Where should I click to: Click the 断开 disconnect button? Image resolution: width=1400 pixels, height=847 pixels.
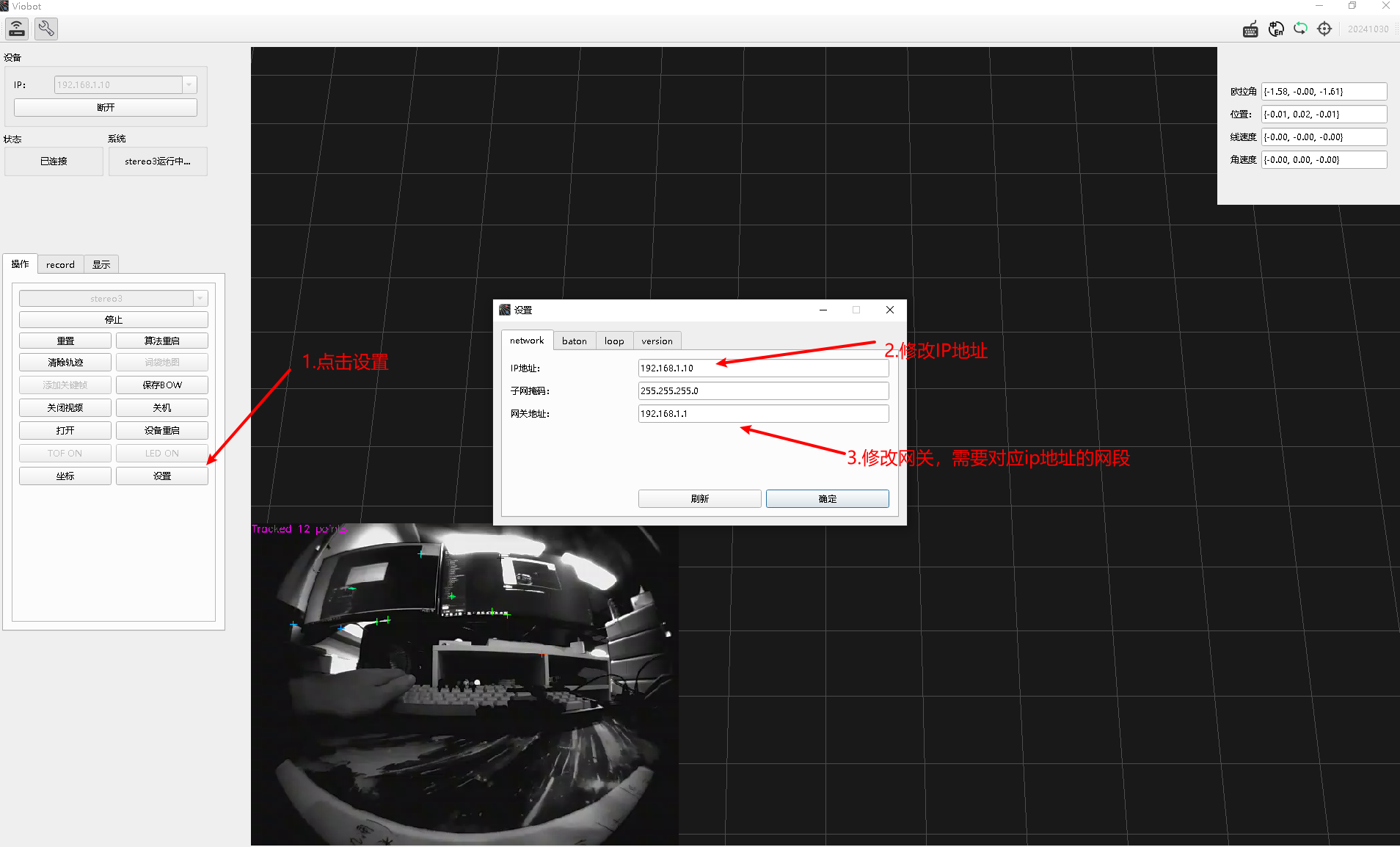pos(106,108)
